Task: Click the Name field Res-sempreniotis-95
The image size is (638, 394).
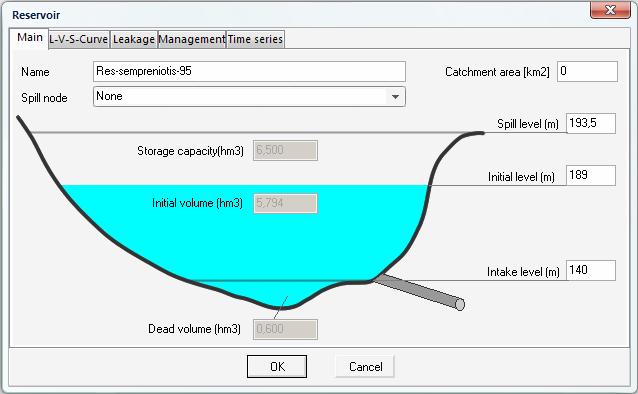Action: (x=249, y=72)
